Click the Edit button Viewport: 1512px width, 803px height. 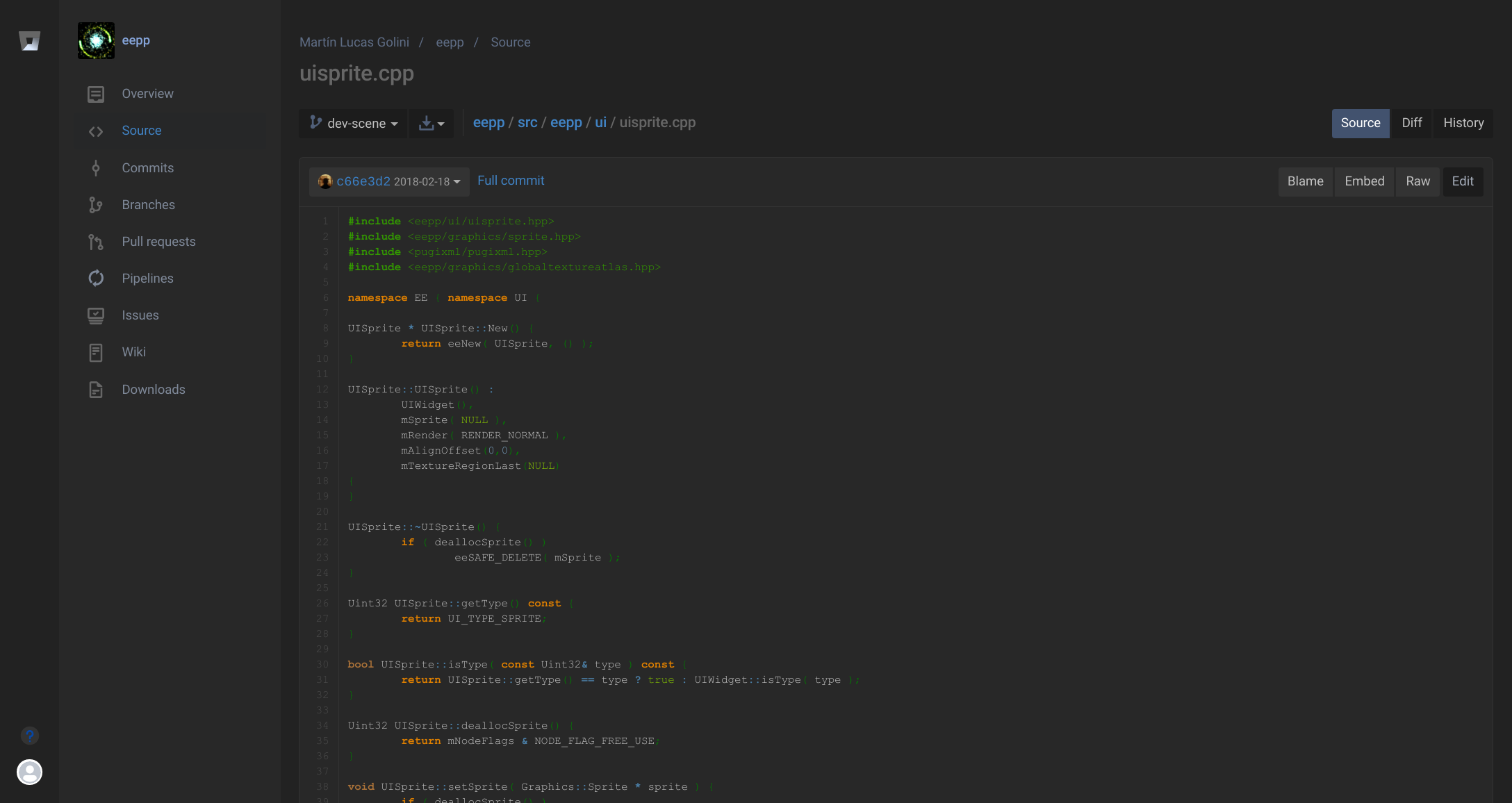click(x=1463, y=181)
